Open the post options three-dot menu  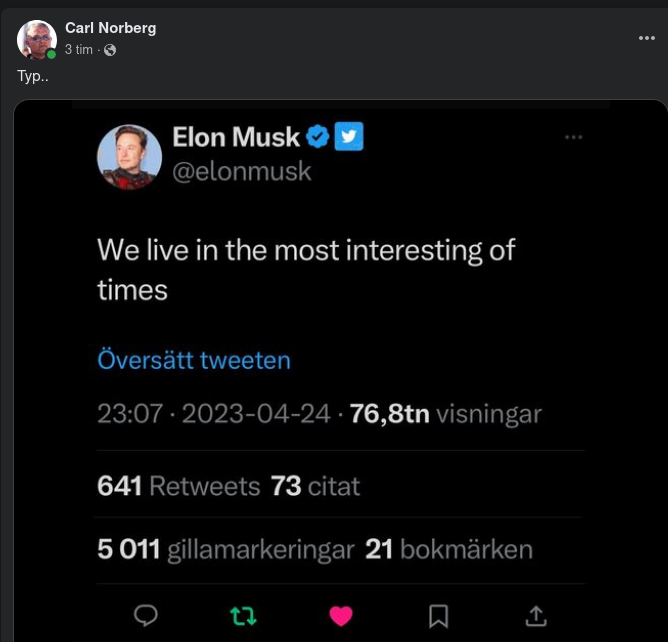(647, 38)
